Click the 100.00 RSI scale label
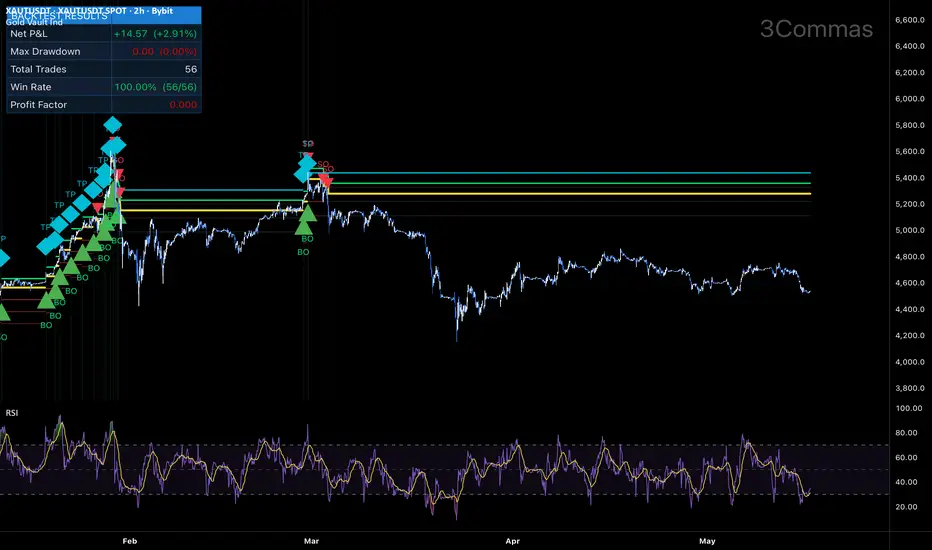 (x=909, y=408)
